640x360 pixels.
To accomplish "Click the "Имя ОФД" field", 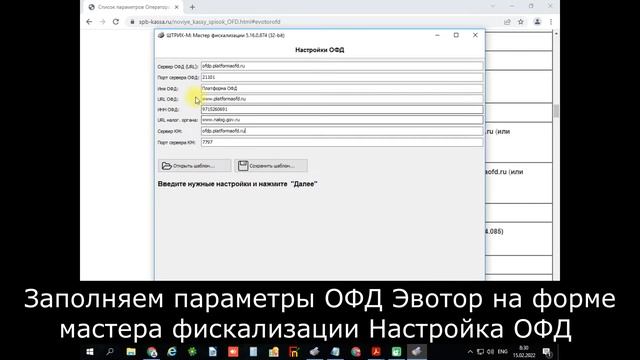I will pos(342,88).
